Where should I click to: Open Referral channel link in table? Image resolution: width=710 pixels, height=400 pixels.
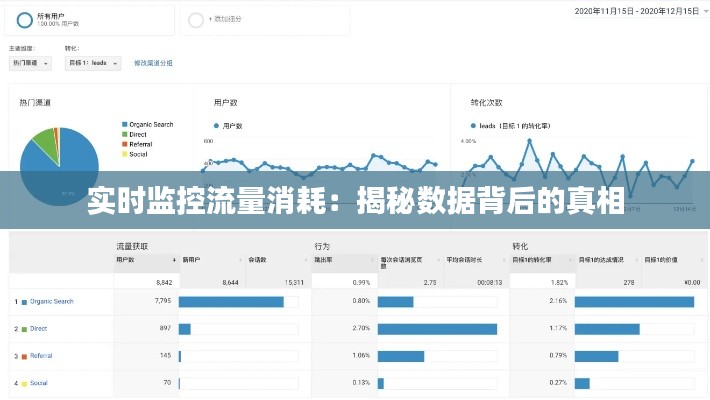pos(41,356)
